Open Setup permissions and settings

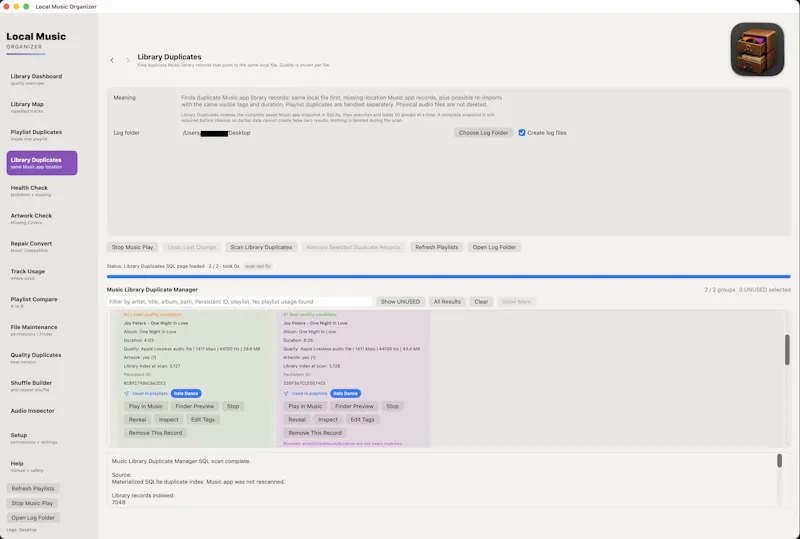pos(42,438)
